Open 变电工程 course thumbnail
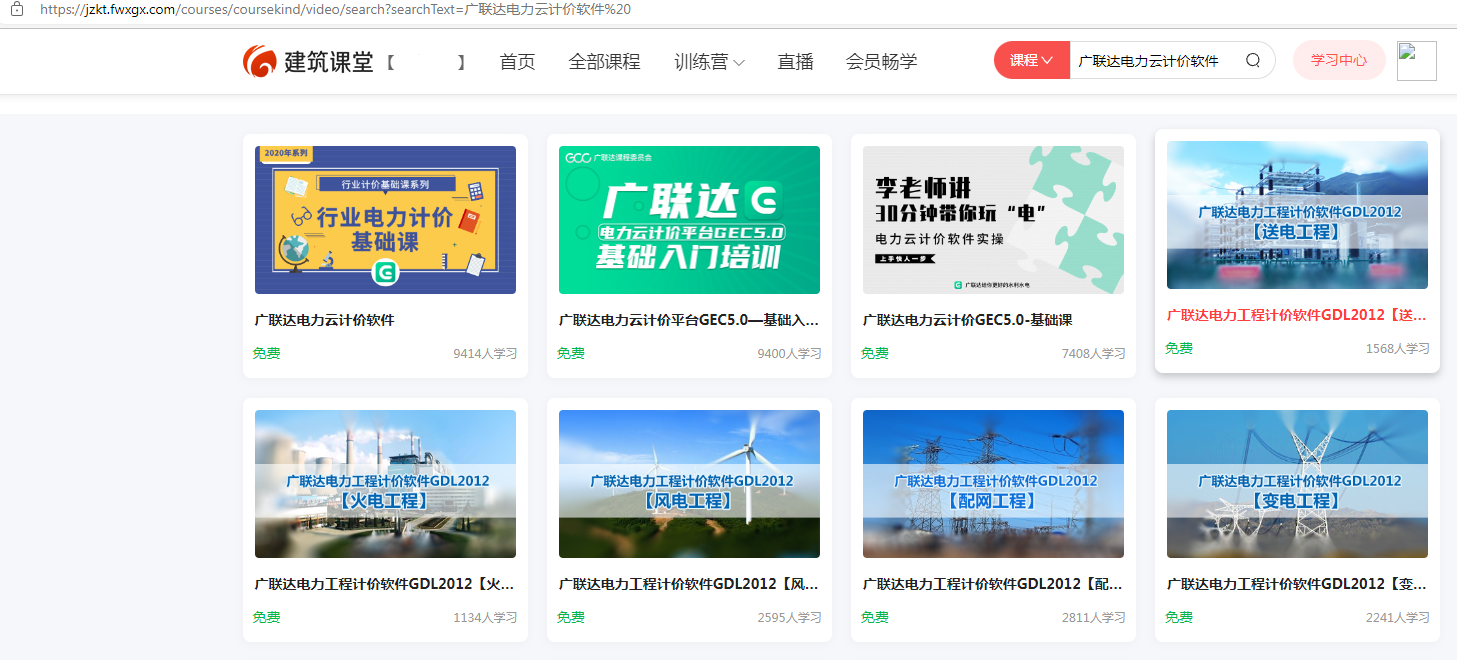This screenshot has height=660, width=1457. tap(1297, 484)
